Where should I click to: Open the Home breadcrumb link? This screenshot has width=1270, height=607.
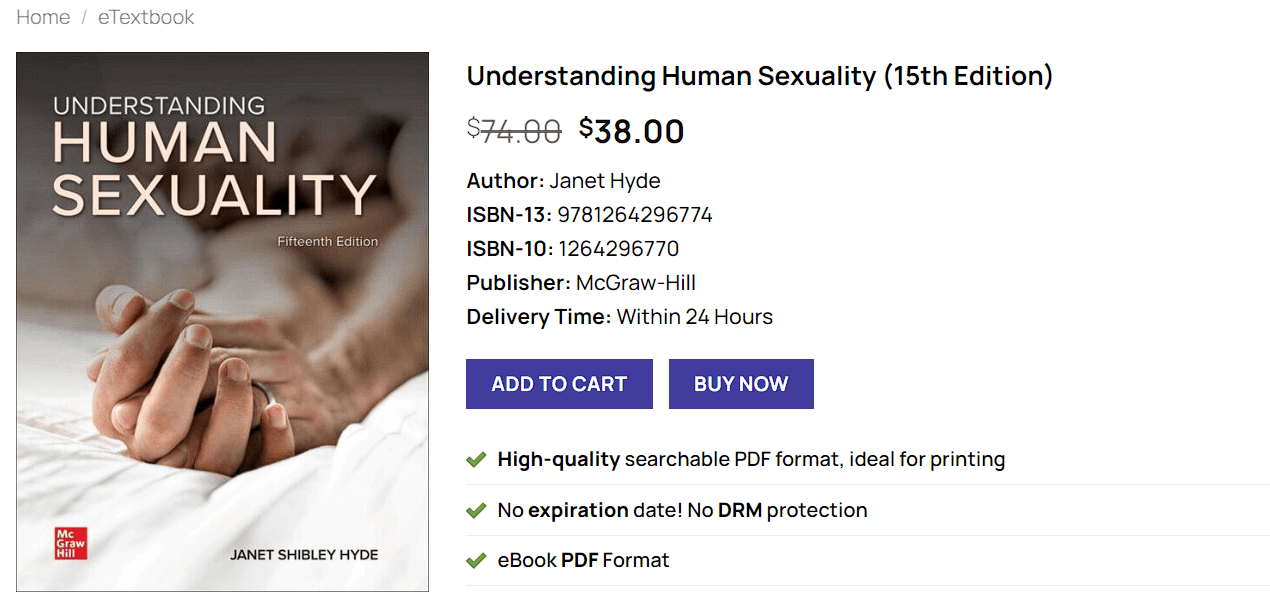click(x=43, y=17)
